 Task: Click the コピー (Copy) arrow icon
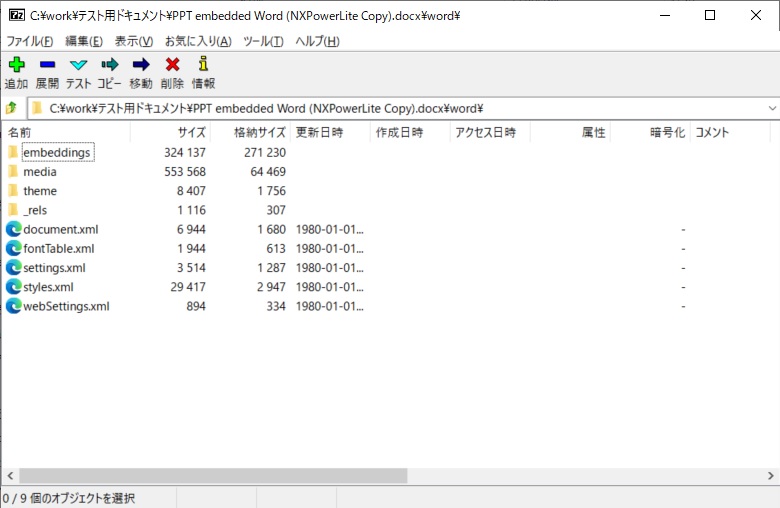coord(109,65)
